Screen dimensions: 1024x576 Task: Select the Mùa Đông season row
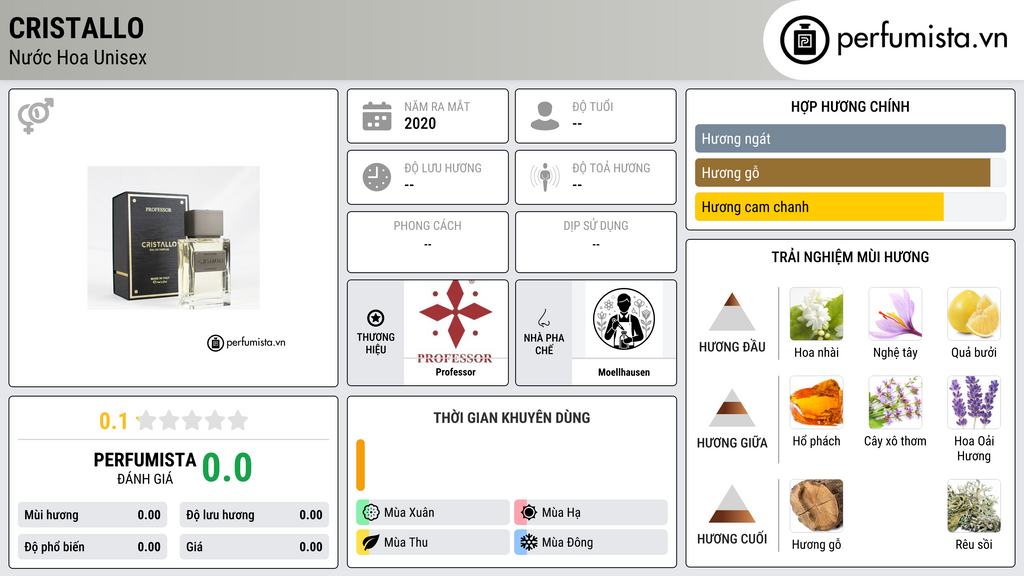pyautogui.click(x=591, y=542)
